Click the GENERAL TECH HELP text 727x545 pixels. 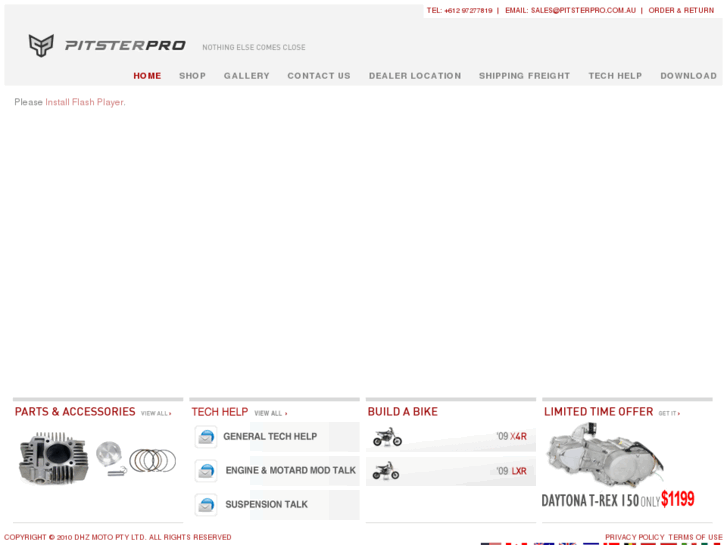(270, 436)
